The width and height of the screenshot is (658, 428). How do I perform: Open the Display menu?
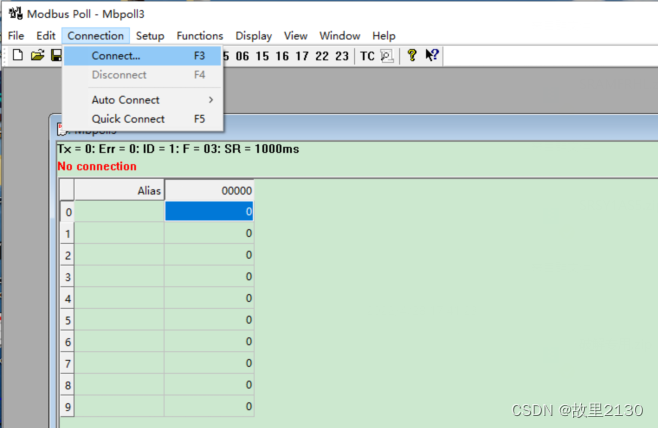coord(253,36)
